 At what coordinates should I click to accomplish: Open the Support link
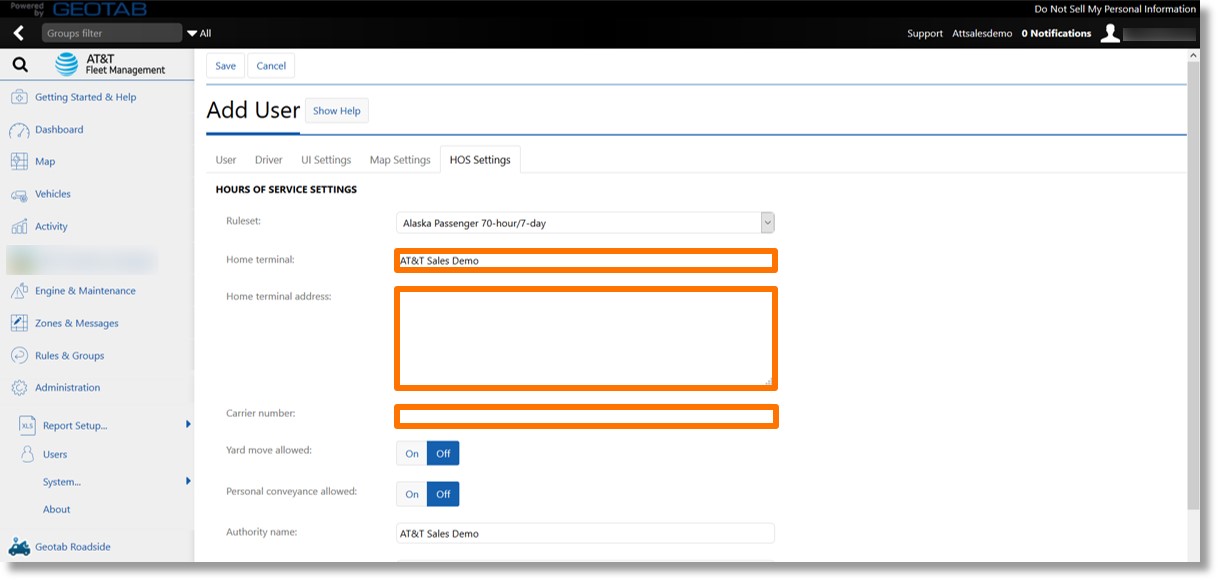[x=925, y=33]
